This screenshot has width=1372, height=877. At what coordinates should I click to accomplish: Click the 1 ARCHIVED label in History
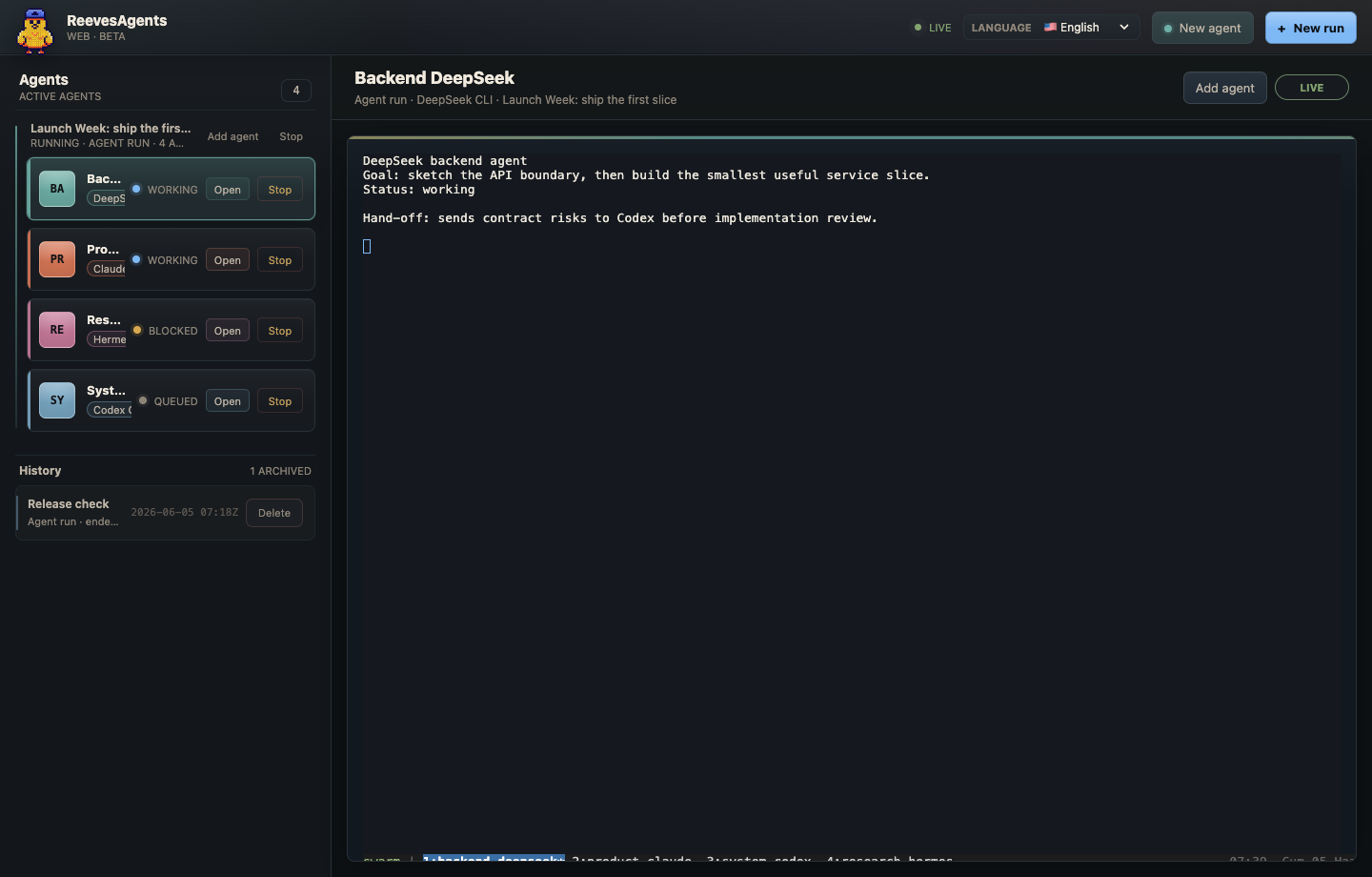pos(280,471)
